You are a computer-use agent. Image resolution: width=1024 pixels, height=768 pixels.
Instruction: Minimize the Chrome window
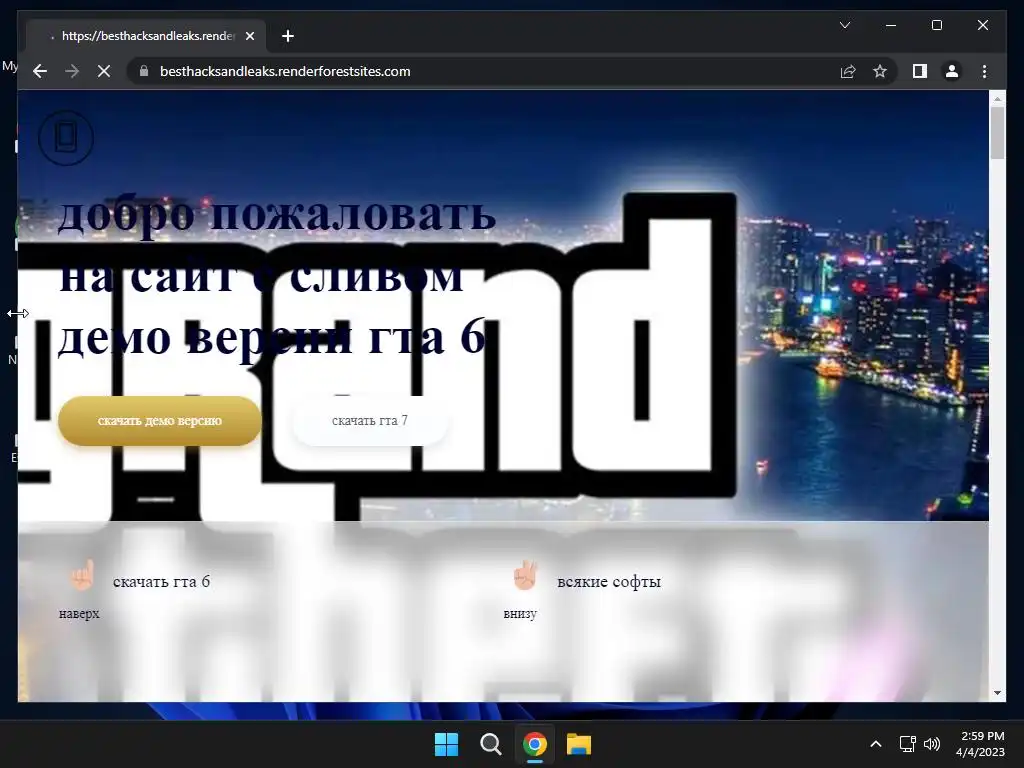click(891, 25)
